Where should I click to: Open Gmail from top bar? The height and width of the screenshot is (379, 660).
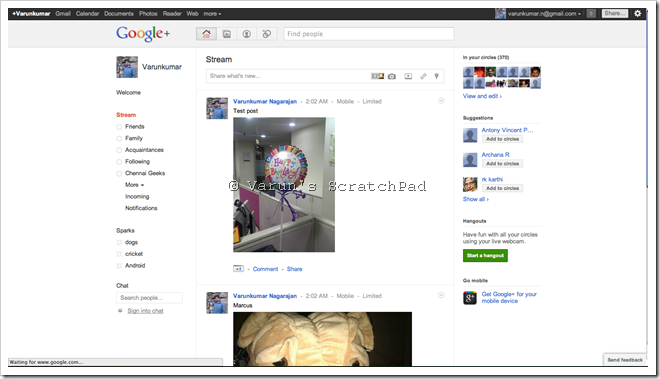coord(63,13)
